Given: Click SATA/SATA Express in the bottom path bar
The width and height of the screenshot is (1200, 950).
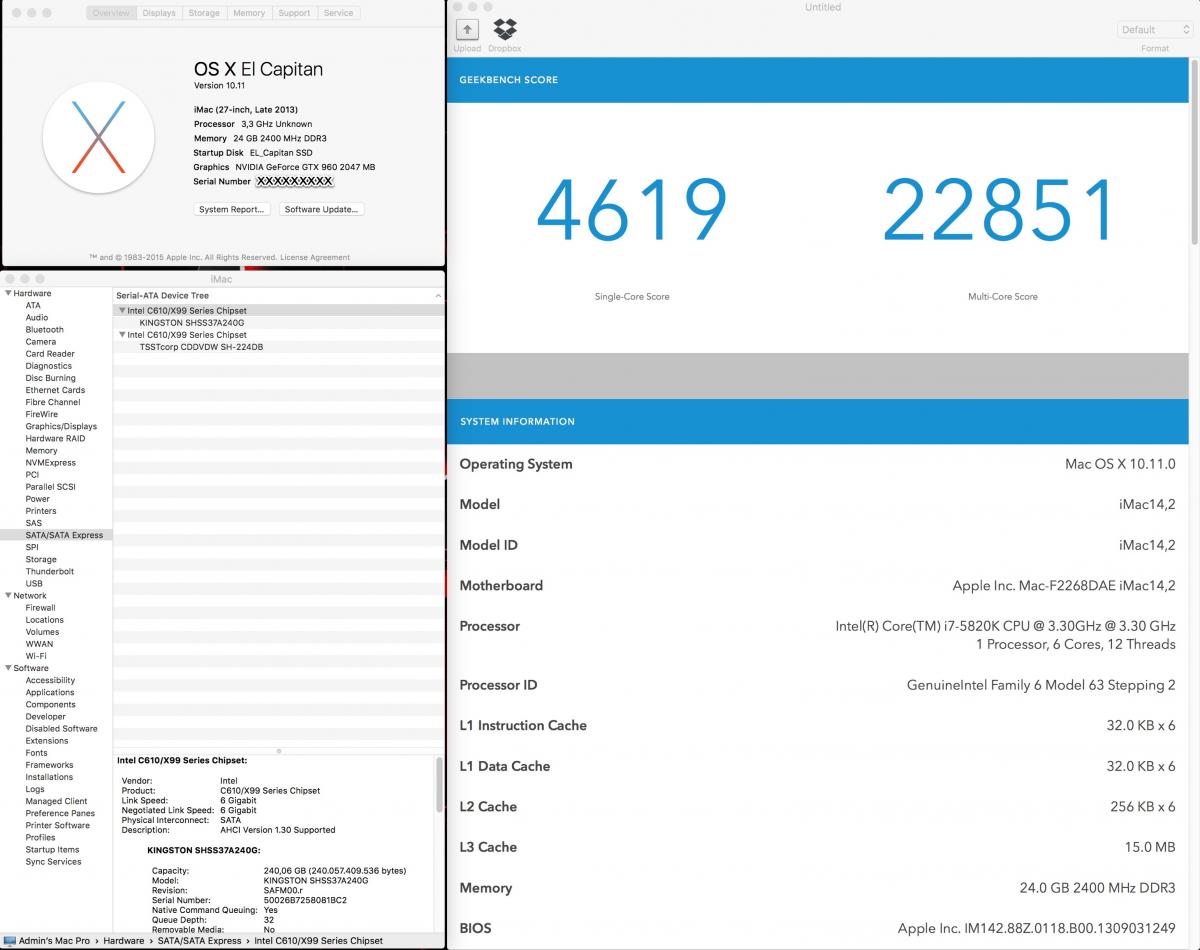Looking at the screenshot, I should click(198, 941).
